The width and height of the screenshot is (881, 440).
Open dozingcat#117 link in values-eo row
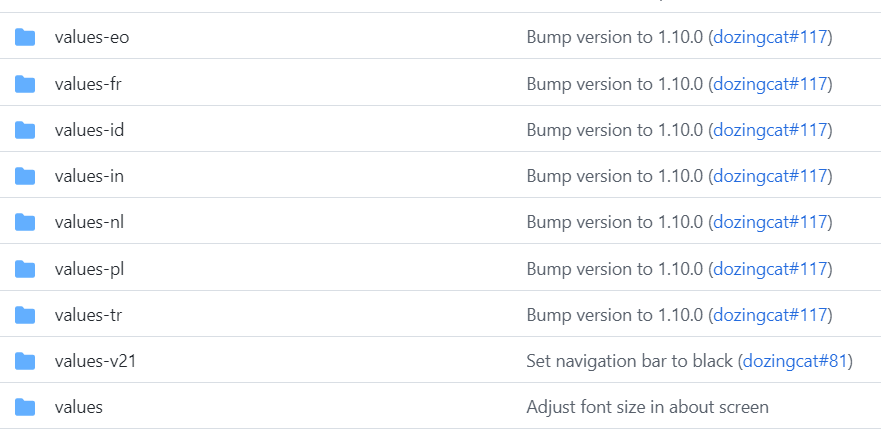[x=770, y=38]
